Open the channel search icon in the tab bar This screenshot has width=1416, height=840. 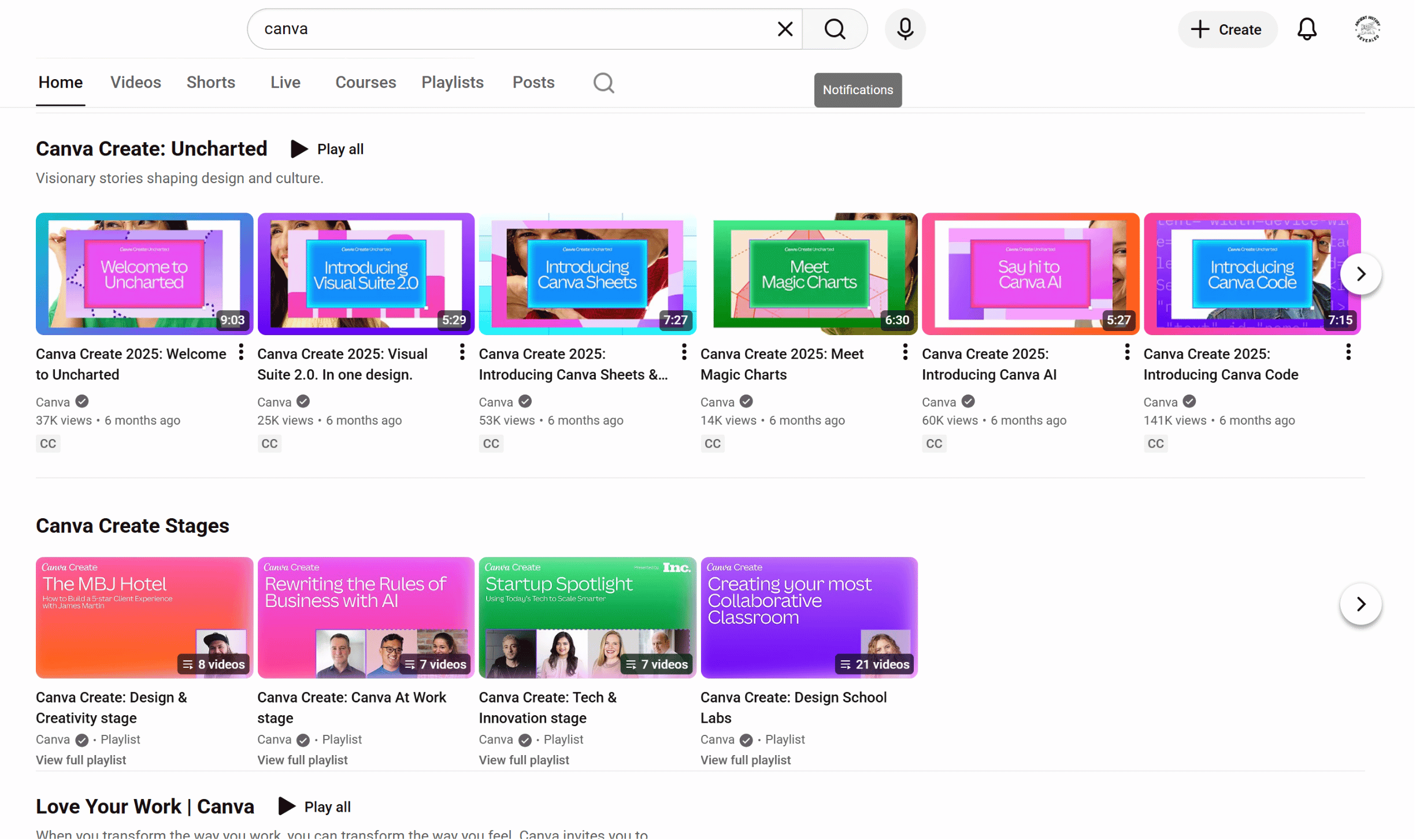tap(603, 83)
